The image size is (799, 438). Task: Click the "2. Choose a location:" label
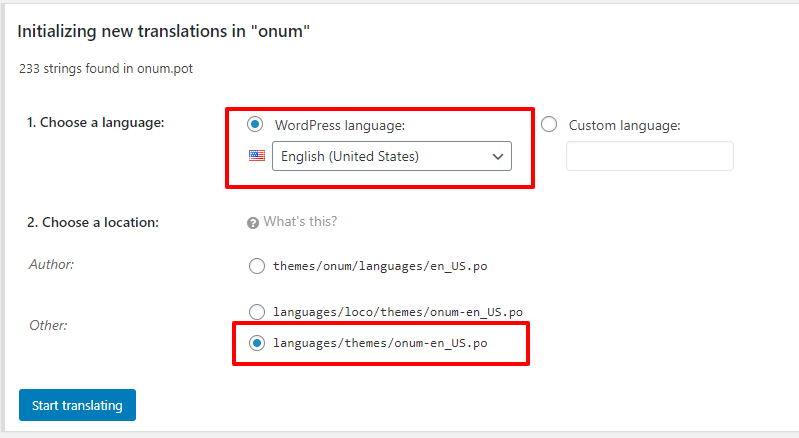[93, 222]
